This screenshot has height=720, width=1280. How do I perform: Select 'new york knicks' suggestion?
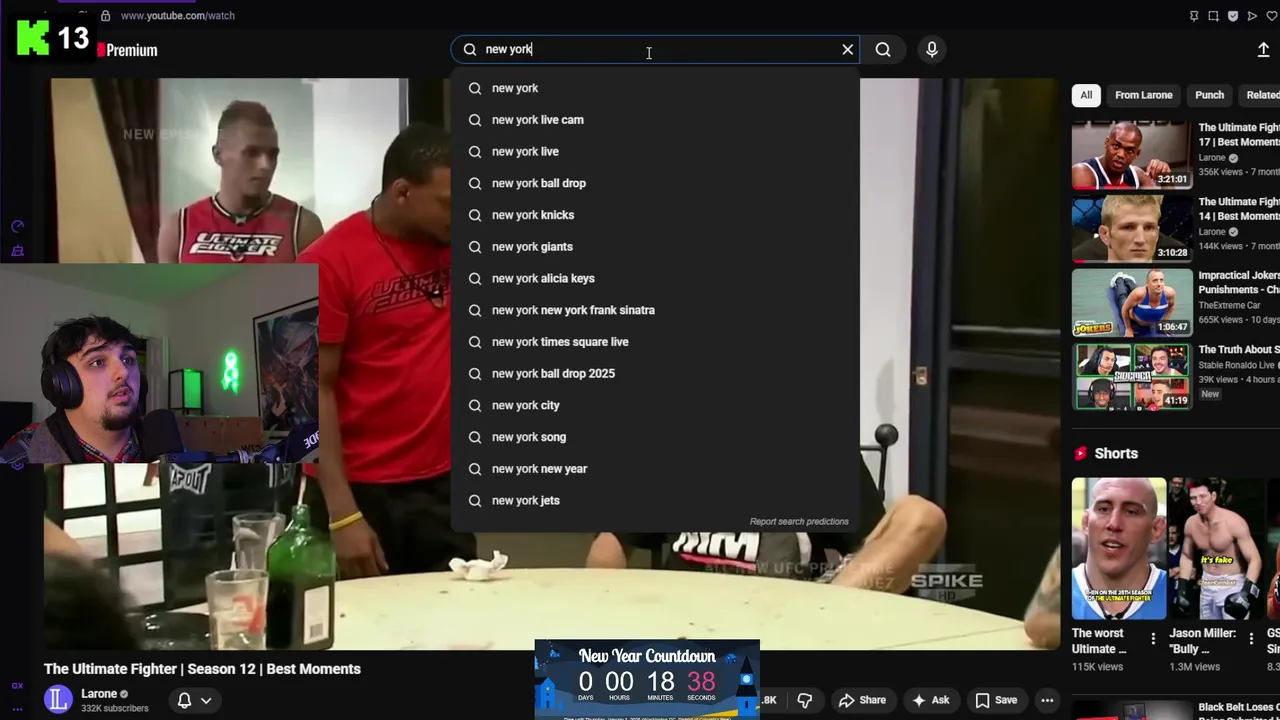655,215
